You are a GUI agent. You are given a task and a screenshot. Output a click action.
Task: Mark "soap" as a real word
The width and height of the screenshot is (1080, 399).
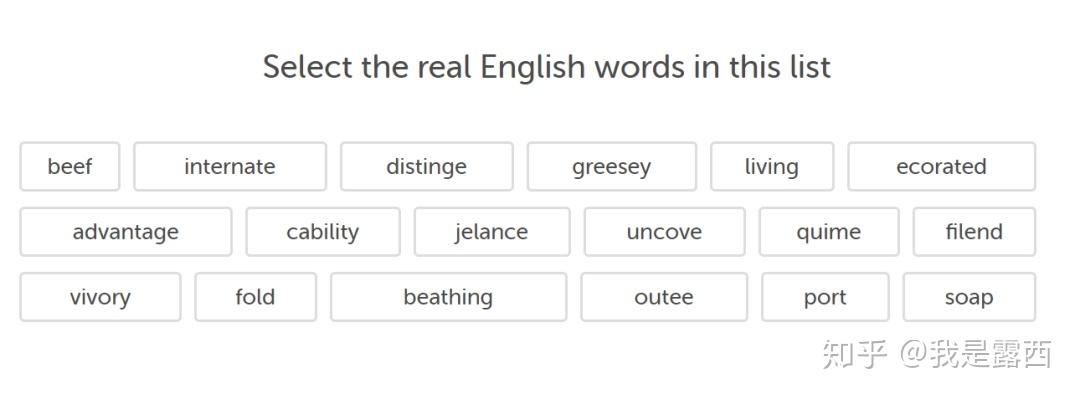(x=969, y=297)
